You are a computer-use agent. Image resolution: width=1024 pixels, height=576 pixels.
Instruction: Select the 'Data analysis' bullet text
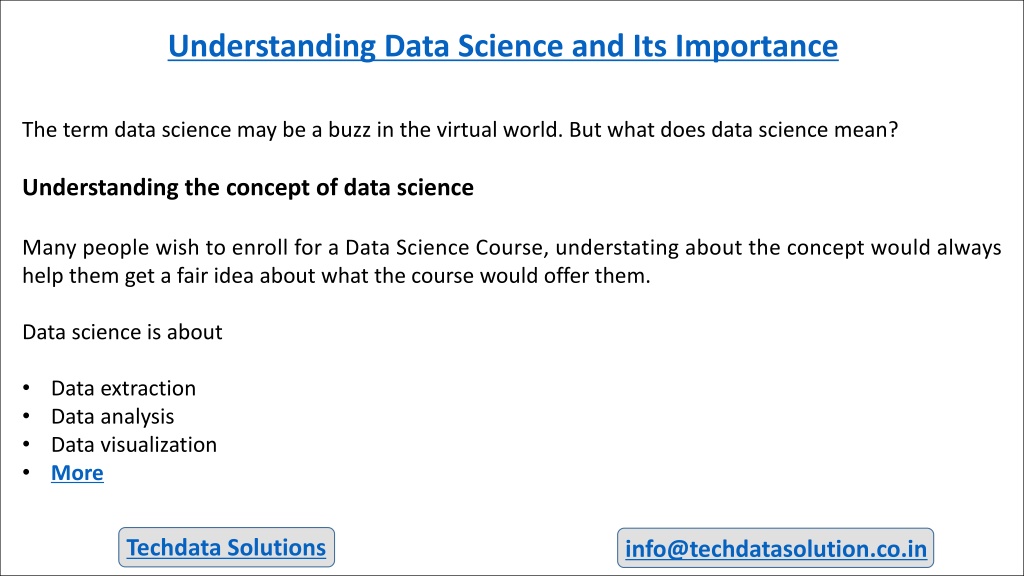click(x=112, y=417)
